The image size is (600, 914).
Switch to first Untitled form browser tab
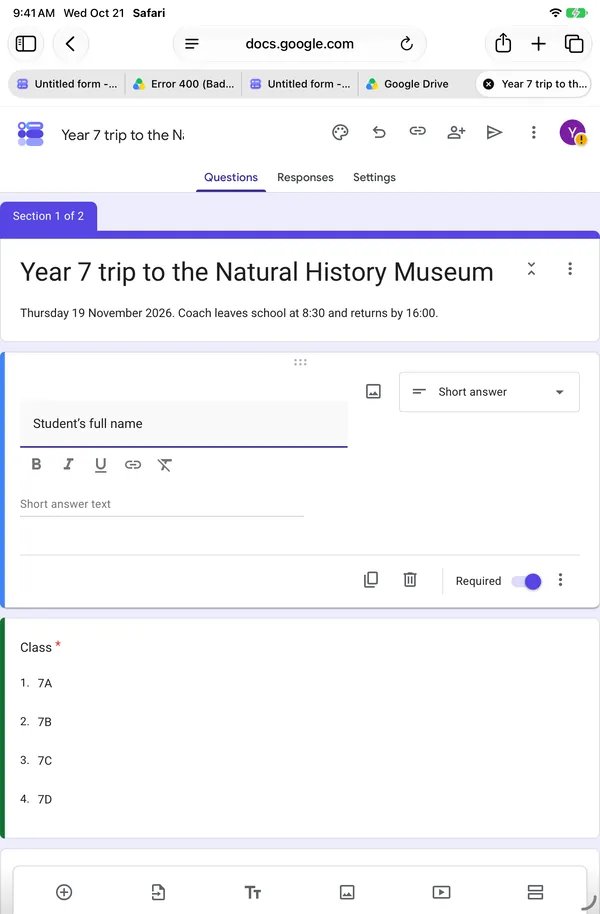[x=67, y=84]
